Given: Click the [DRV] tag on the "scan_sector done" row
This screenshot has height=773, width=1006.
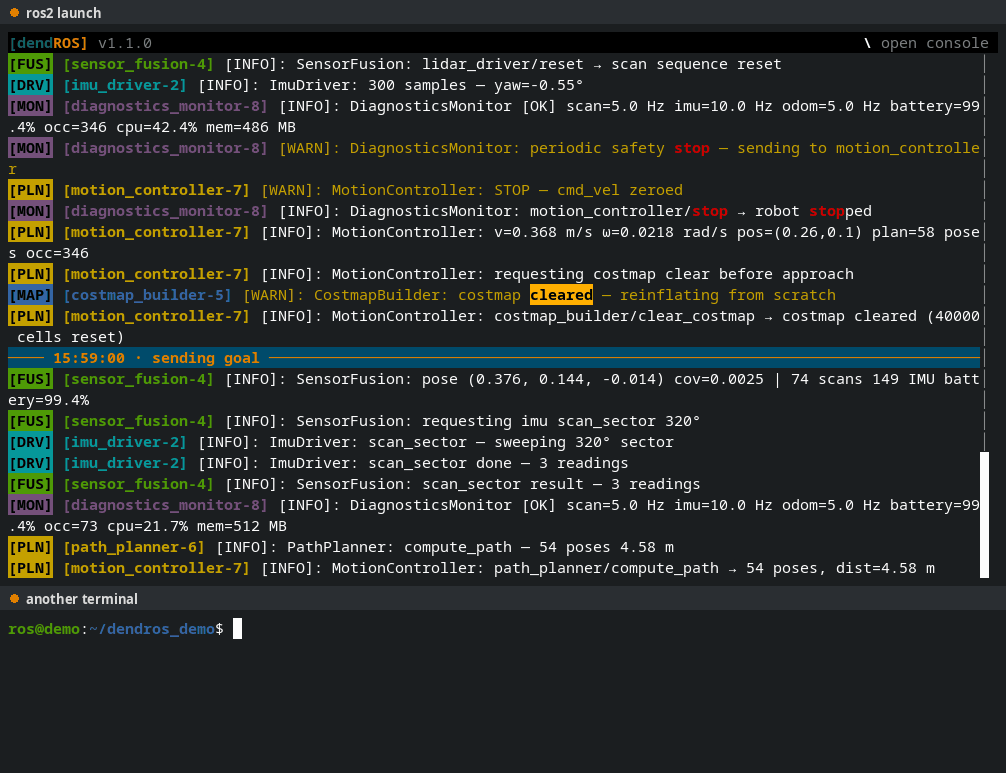Looking at the screenshot, I should pos(30,463).
